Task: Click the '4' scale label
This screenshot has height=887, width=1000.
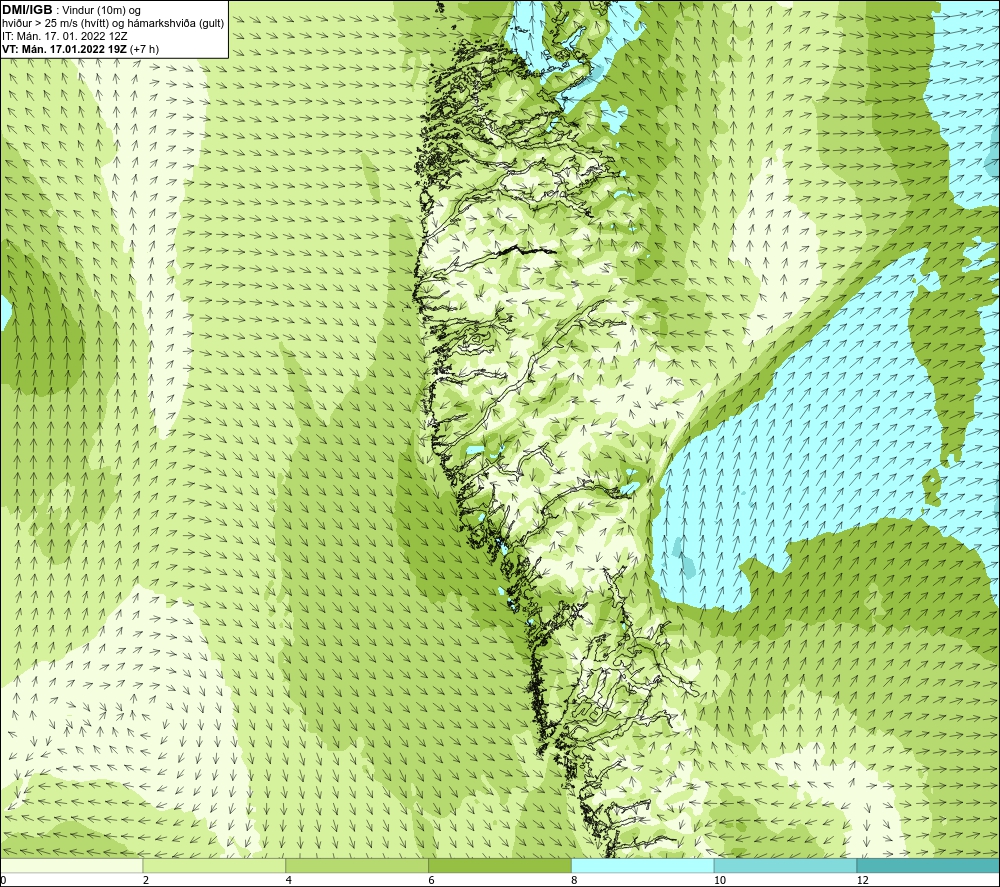Action: click(x=289, y=880)
